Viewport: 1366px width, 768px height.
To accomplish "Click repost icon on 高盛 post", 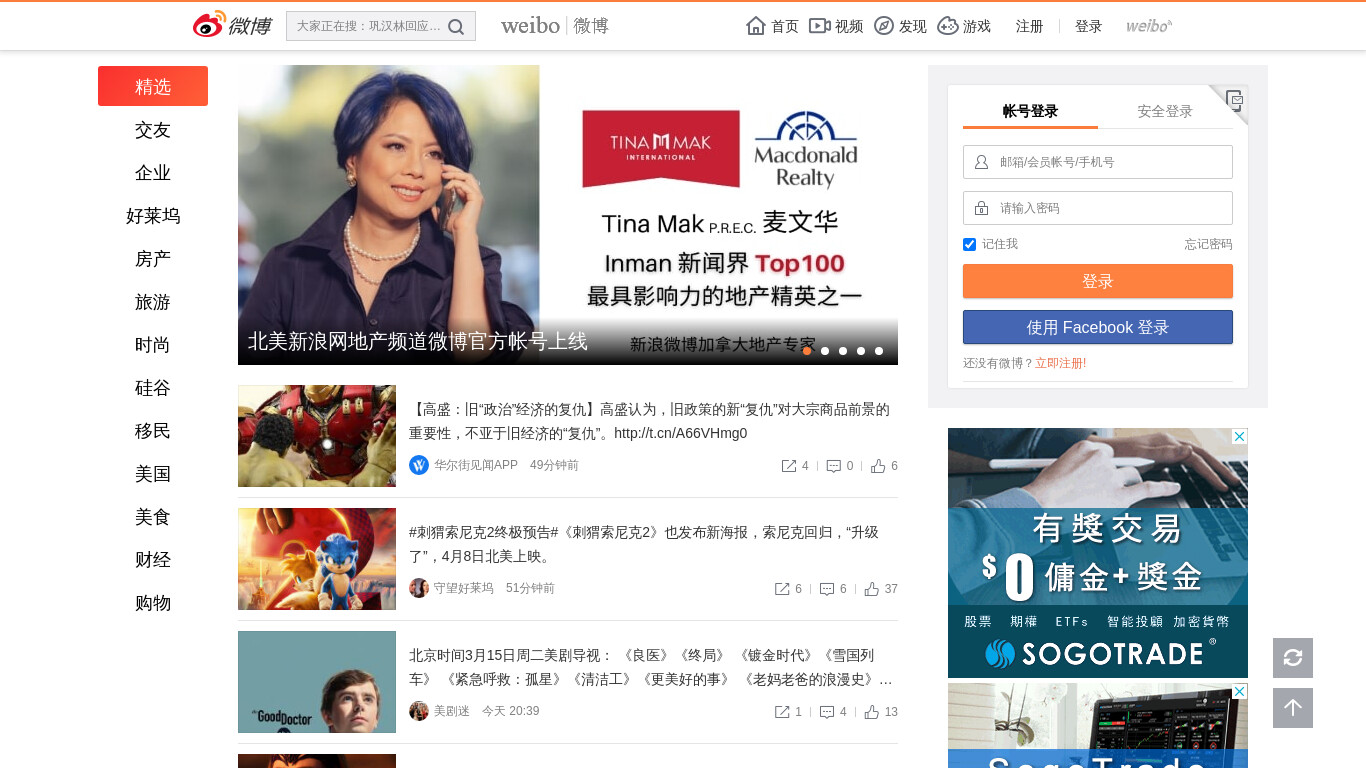I will tap(789, 466).
